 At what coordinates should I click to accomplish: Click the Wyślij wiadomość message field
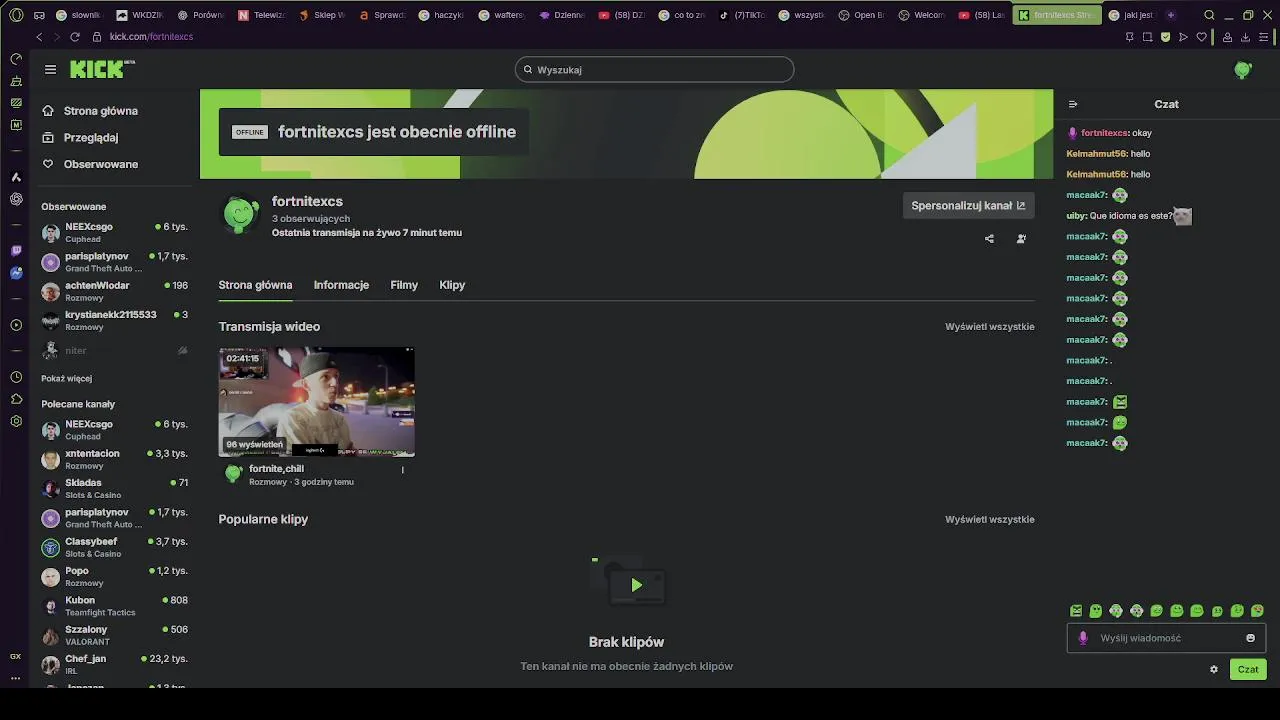[x=1166, y=638]
